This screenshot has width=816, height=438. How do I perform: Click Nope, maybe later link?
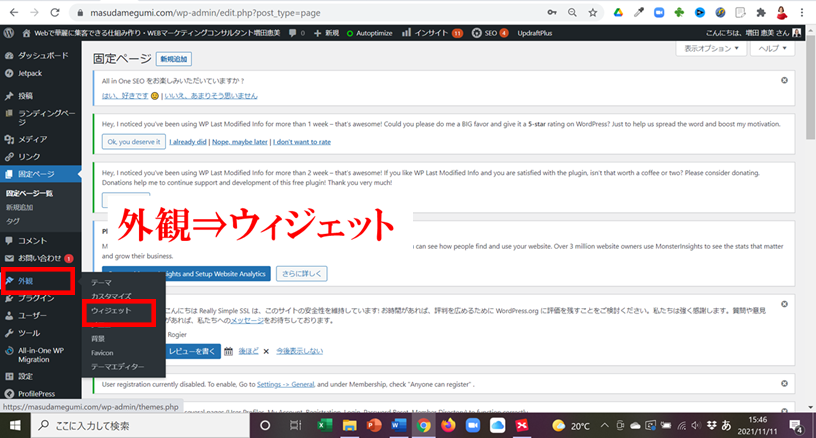click(240, 141)
